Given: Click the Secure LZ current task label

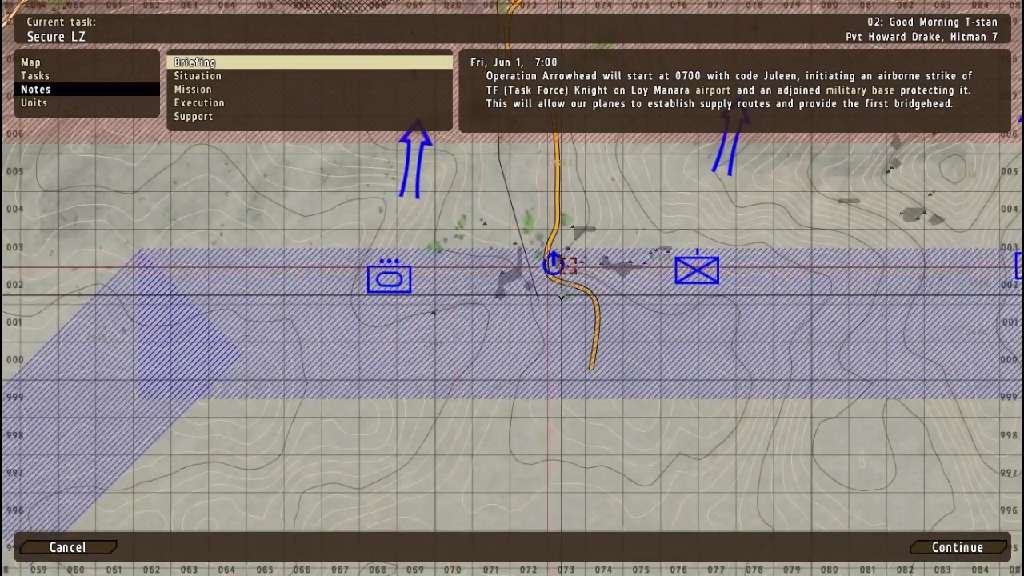Looking at the screenshot, I should point(57,37).
